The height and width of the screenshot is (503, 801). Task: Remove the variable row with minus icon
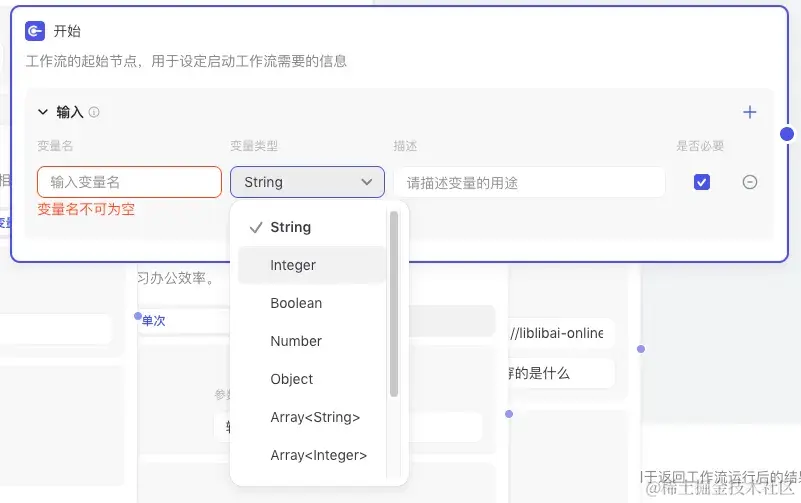(x=749, y=182)
